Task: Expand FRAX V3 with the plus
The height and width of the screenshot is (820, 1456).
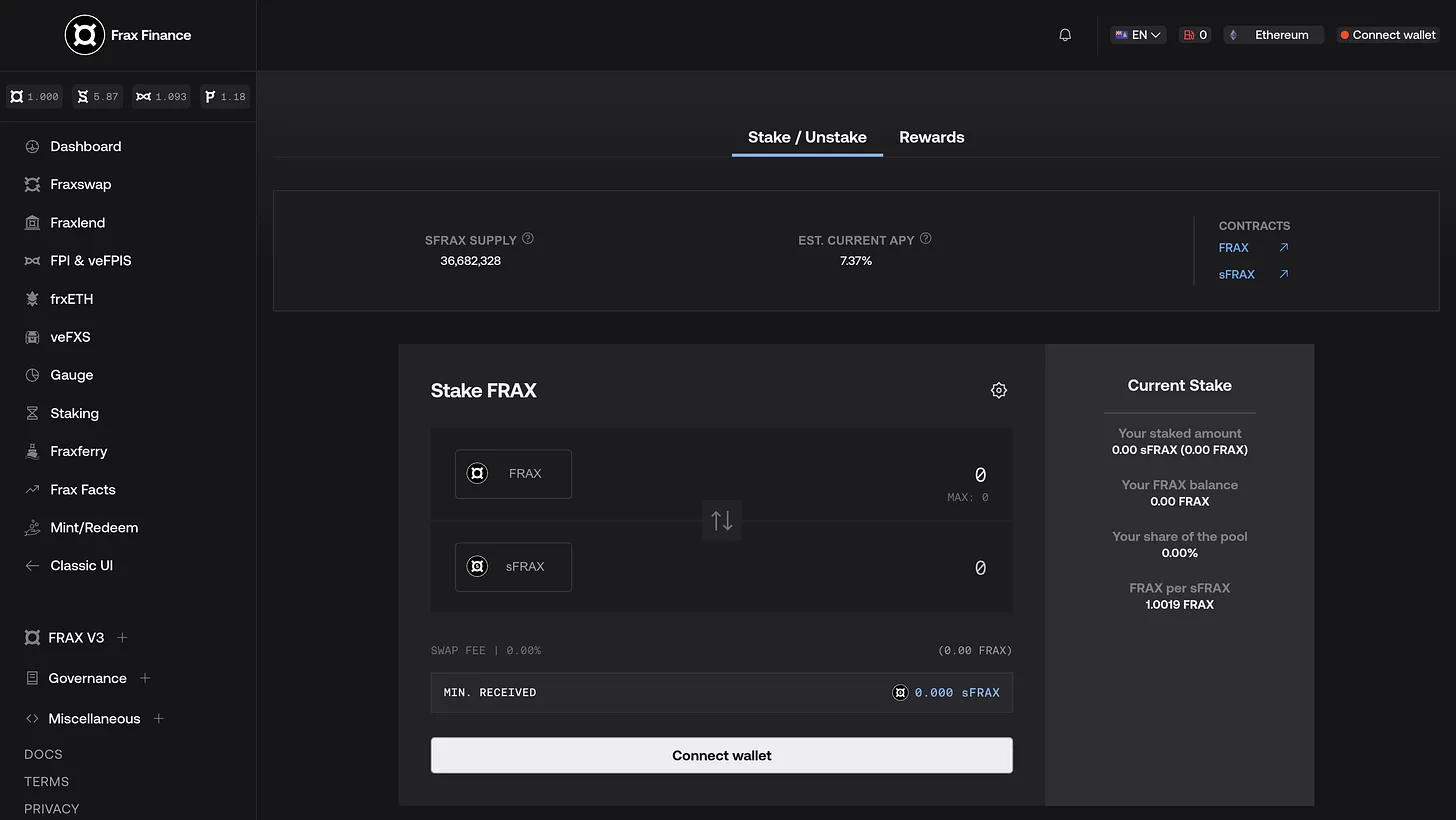Action: (x=122, y=638)
